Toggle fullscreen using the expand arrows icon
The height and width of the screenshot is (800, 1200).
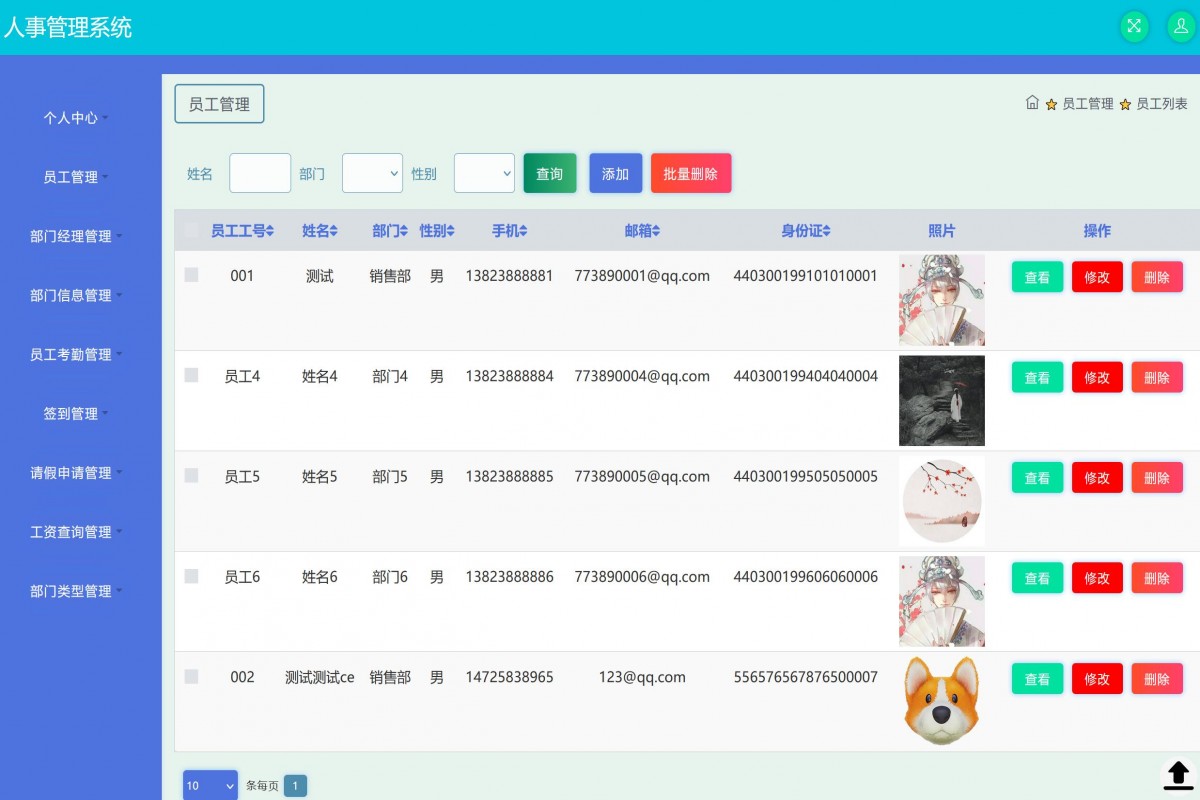point(1134,27)
